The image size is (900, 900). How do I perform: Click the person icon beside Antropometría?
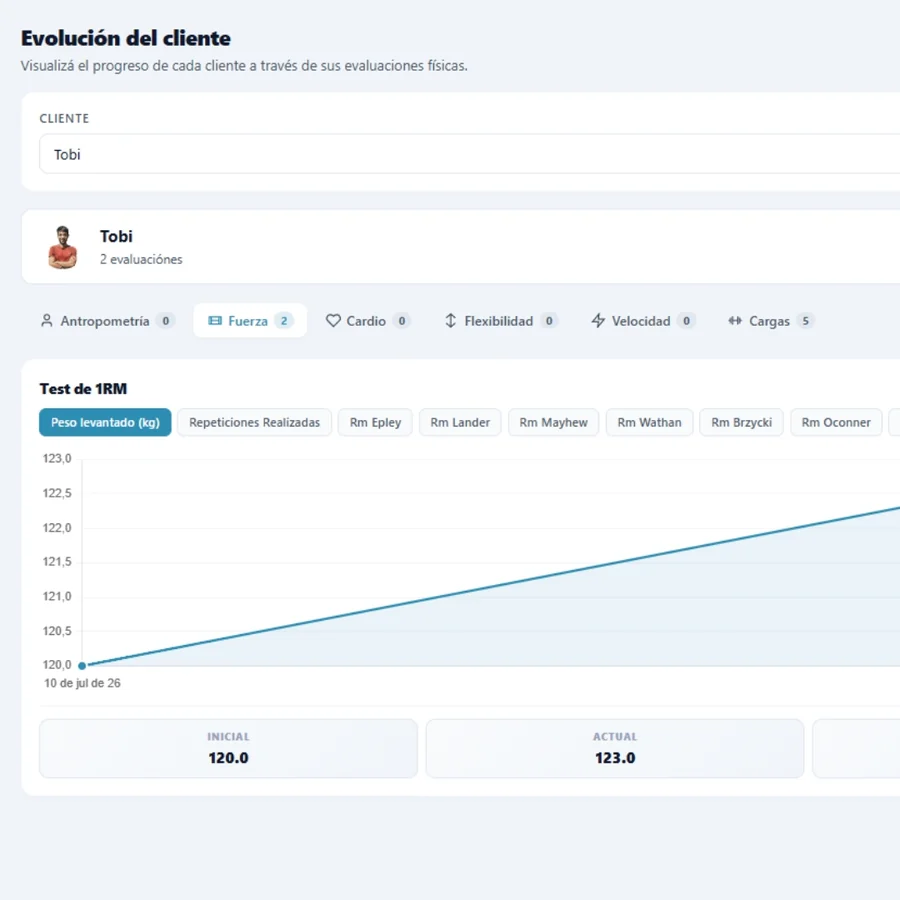47,321
